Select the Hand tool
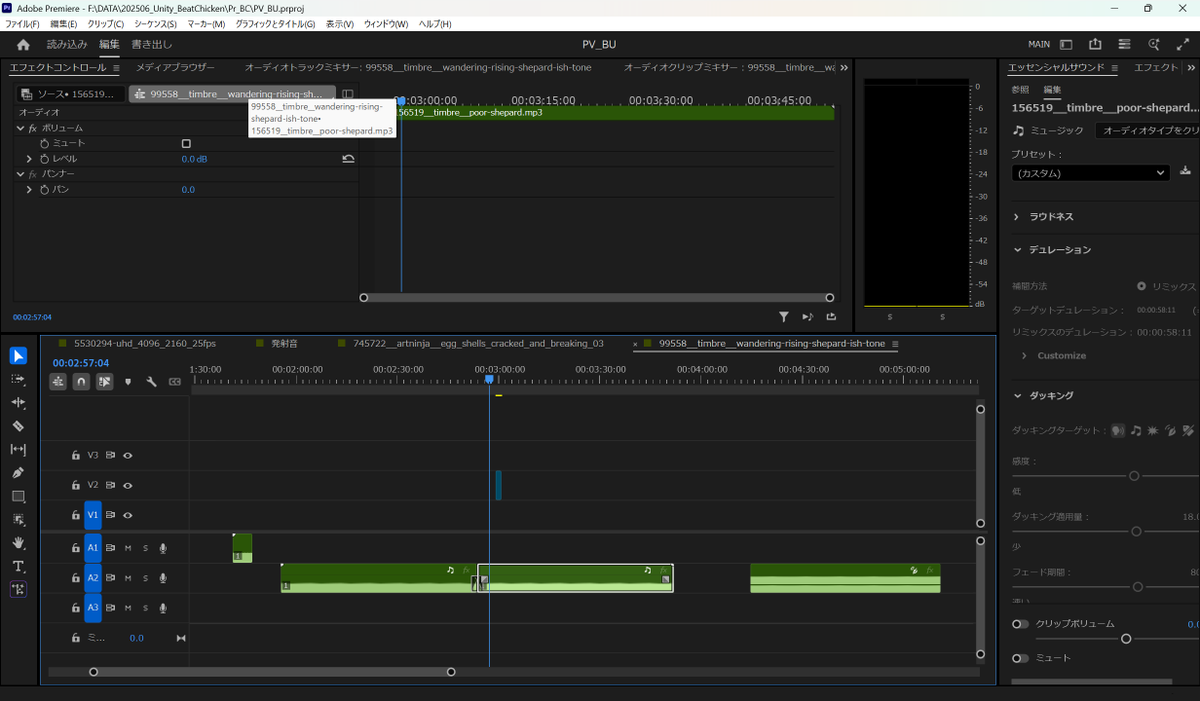Image resolution: width=1200 pixels, height=701 pixels. [18, 543]
